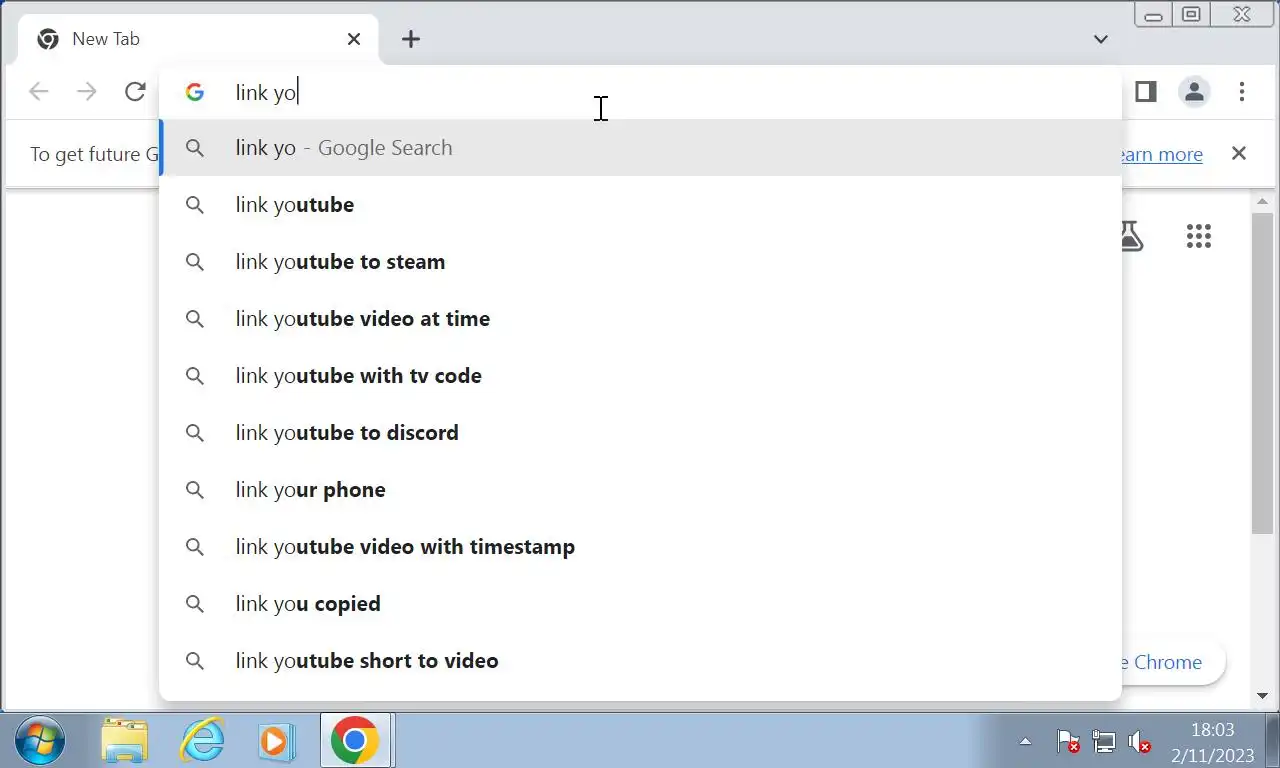Click the Chrome taskbar icon
This screenshot has height=768, width=1280.
[x=355, y=741]
